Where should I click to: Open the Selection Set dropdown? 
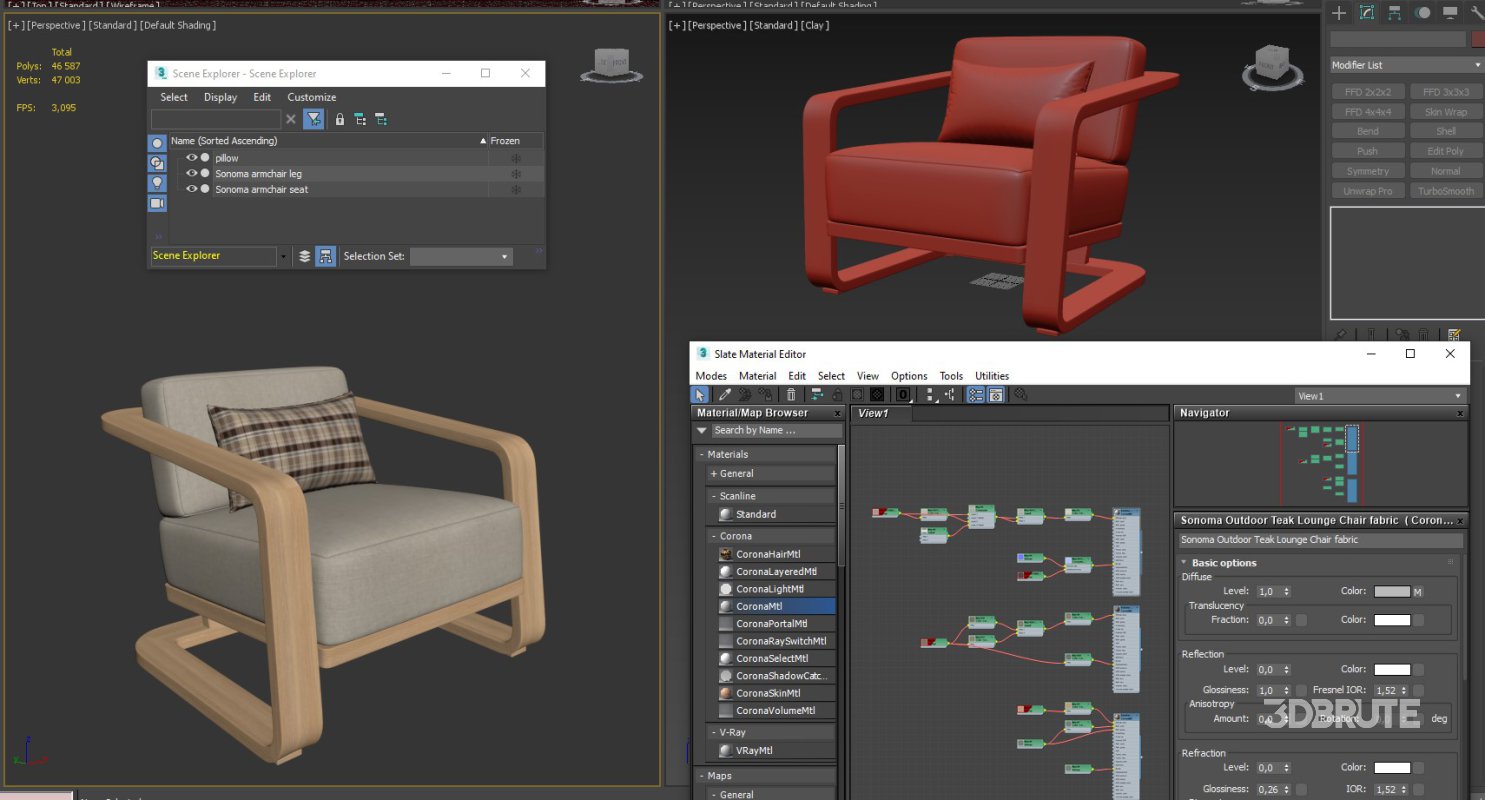pyautogui.click(x=502, y=256)
